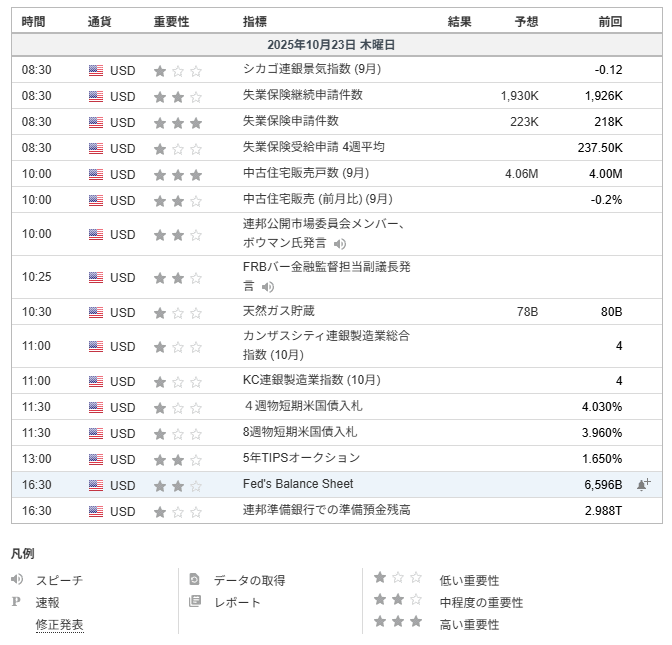Click the レポート icon in the legend

point(195,602)
